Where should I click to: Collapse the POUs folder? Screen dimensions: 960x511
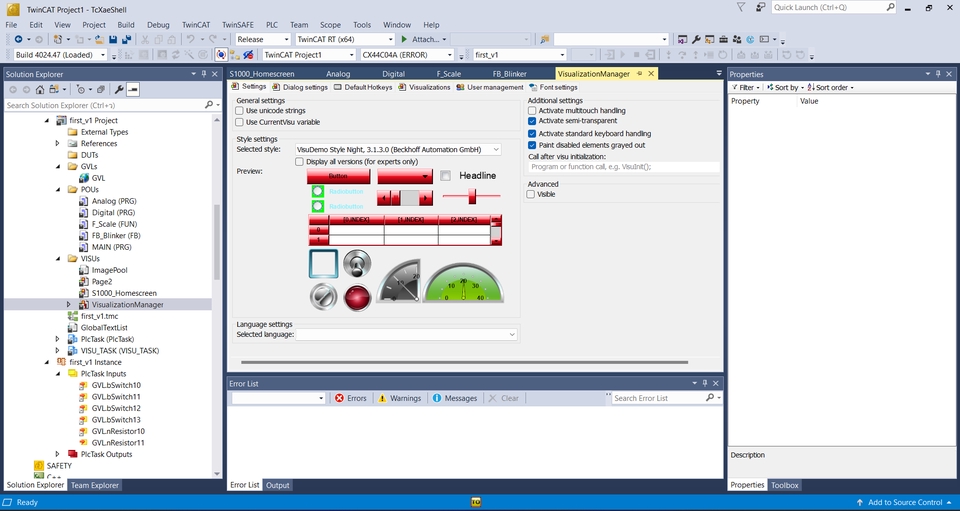pos(58,190)
